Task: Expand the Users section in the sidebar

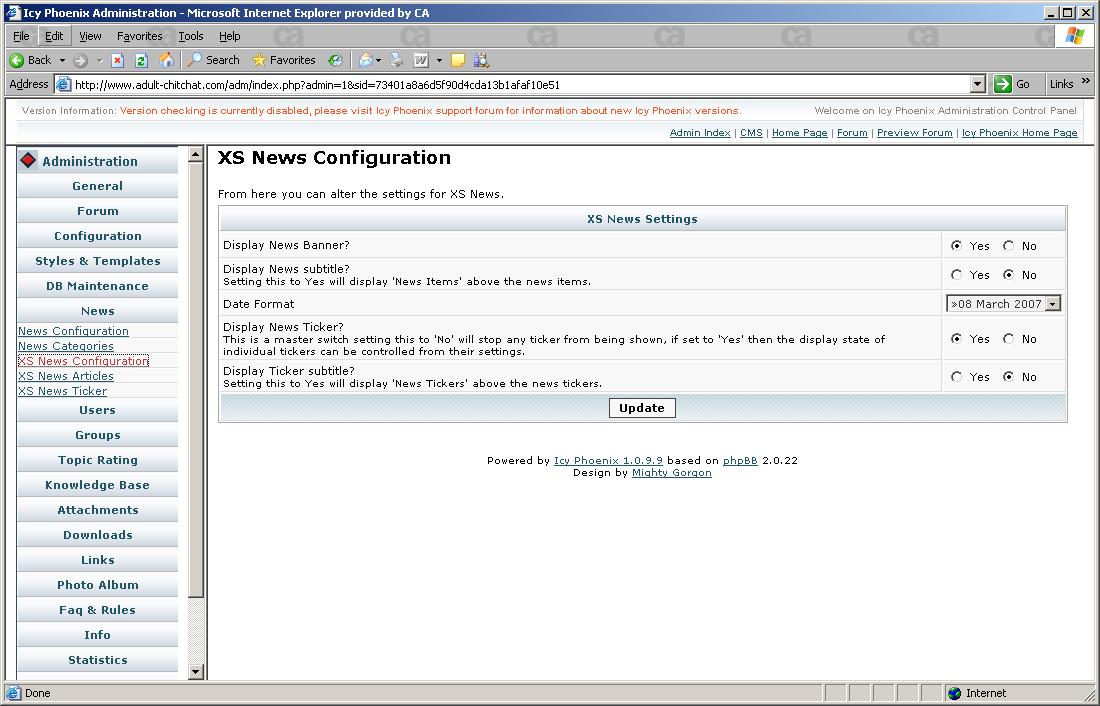Action: [97, 410]
